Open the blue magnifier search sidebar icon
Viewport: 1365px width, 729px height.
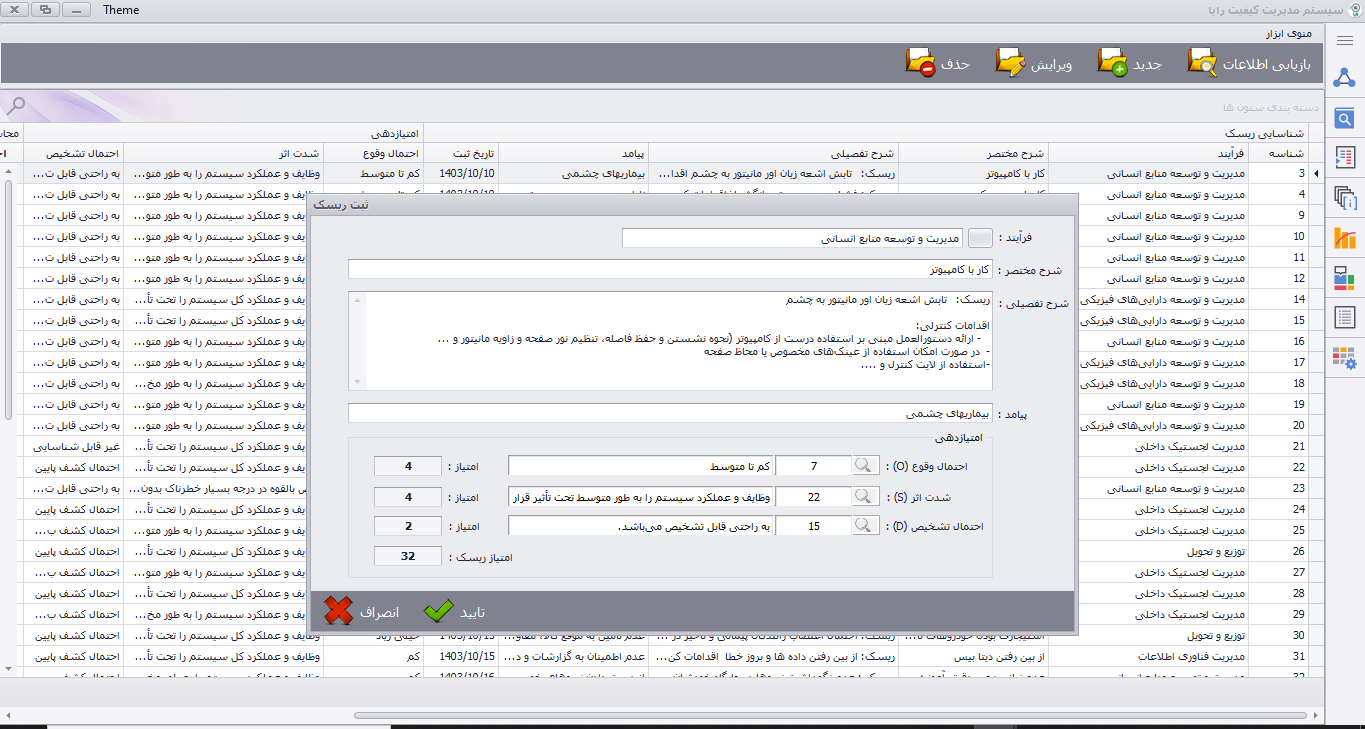1345,119
